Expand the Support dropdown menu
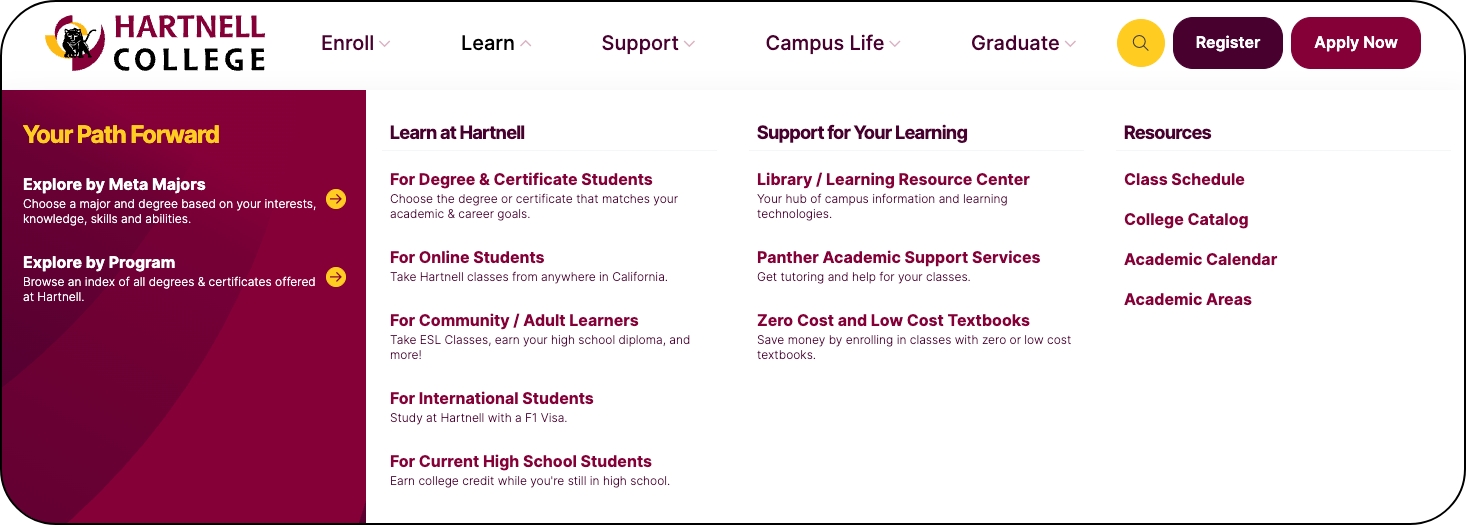Image resolution: width=1466 pixels, height=525 pixels. [x=647, y=43]
